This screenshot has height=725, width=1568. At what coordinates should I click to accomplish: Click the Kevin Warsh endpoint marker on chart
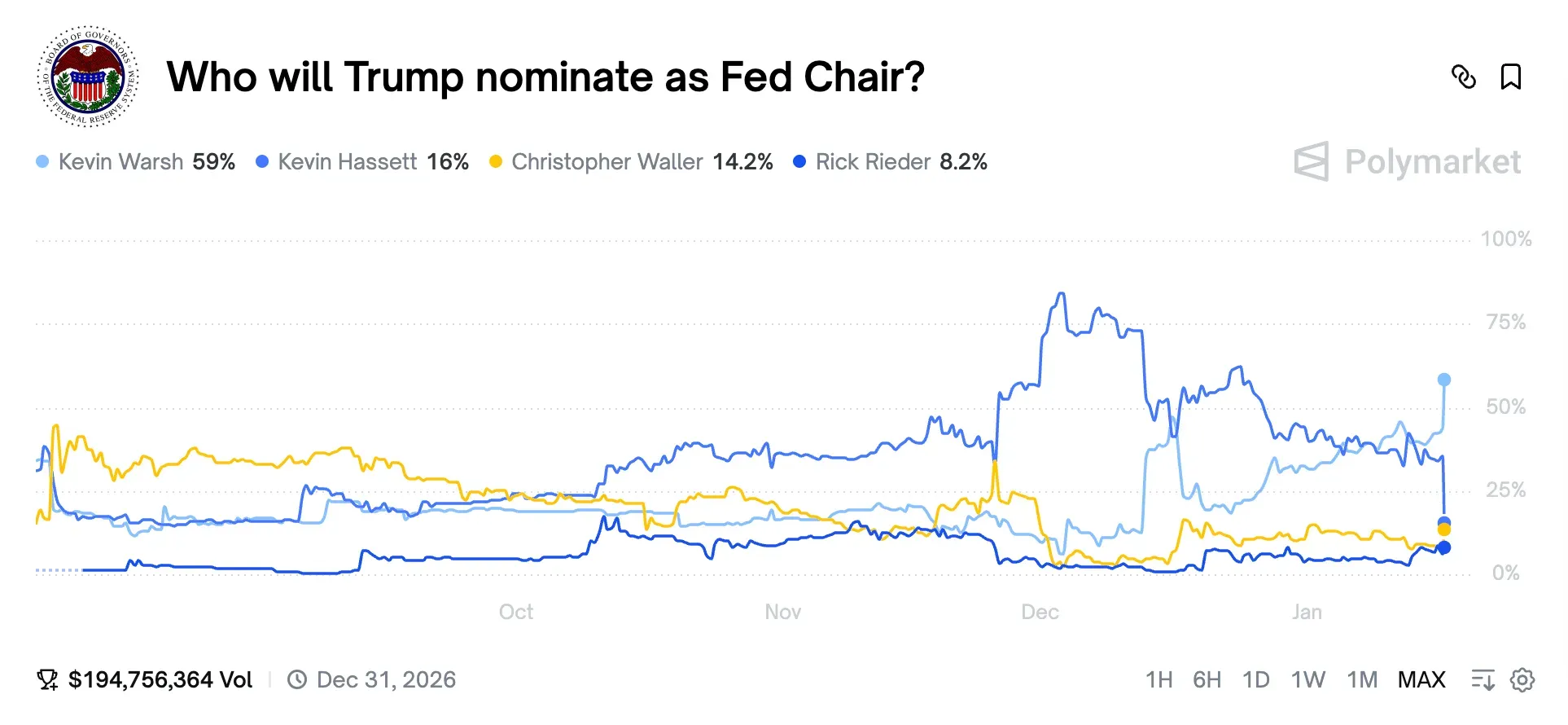(1443, 380)
